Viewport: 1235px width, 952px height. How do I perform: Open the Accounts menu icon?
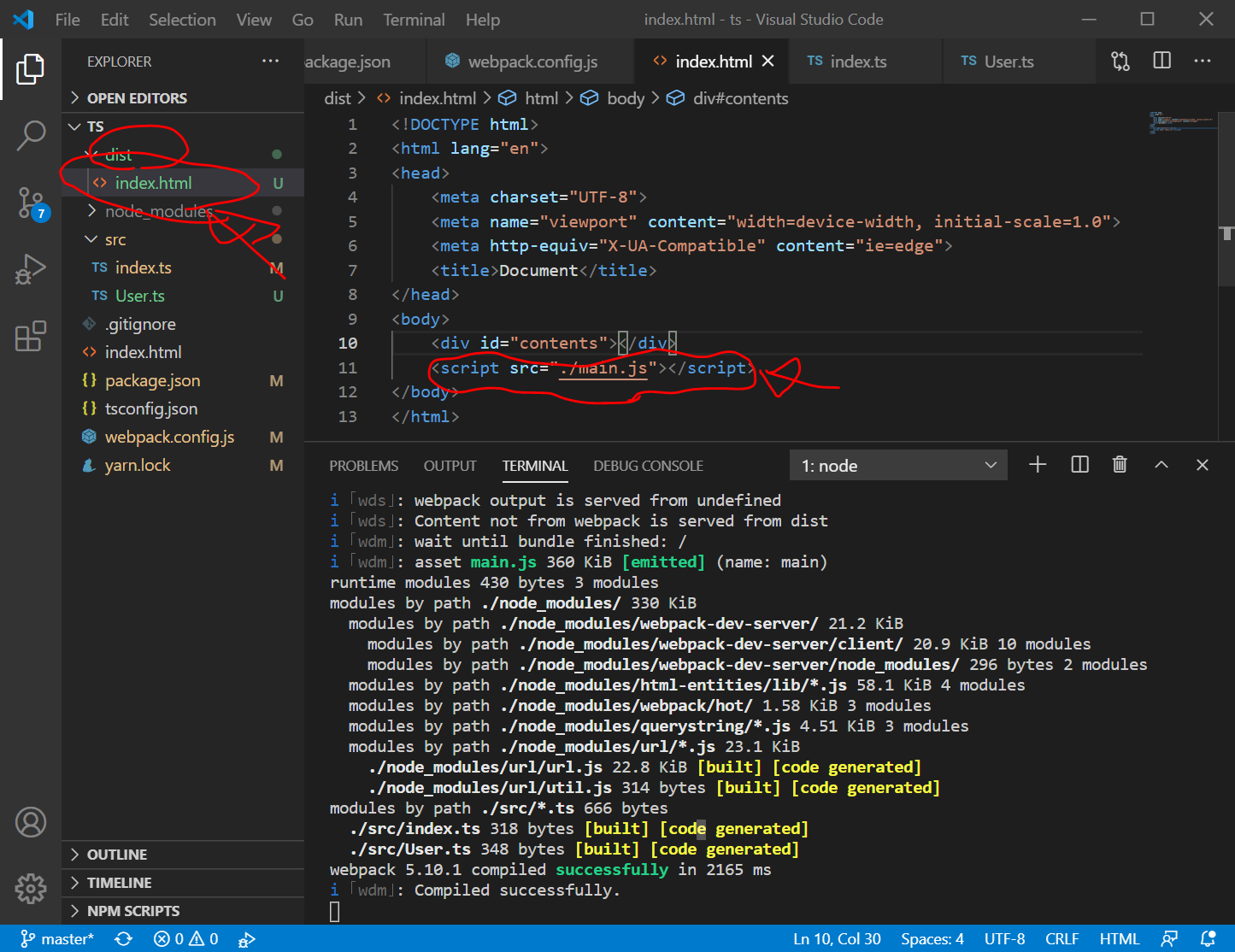click(x=31, y=822)
